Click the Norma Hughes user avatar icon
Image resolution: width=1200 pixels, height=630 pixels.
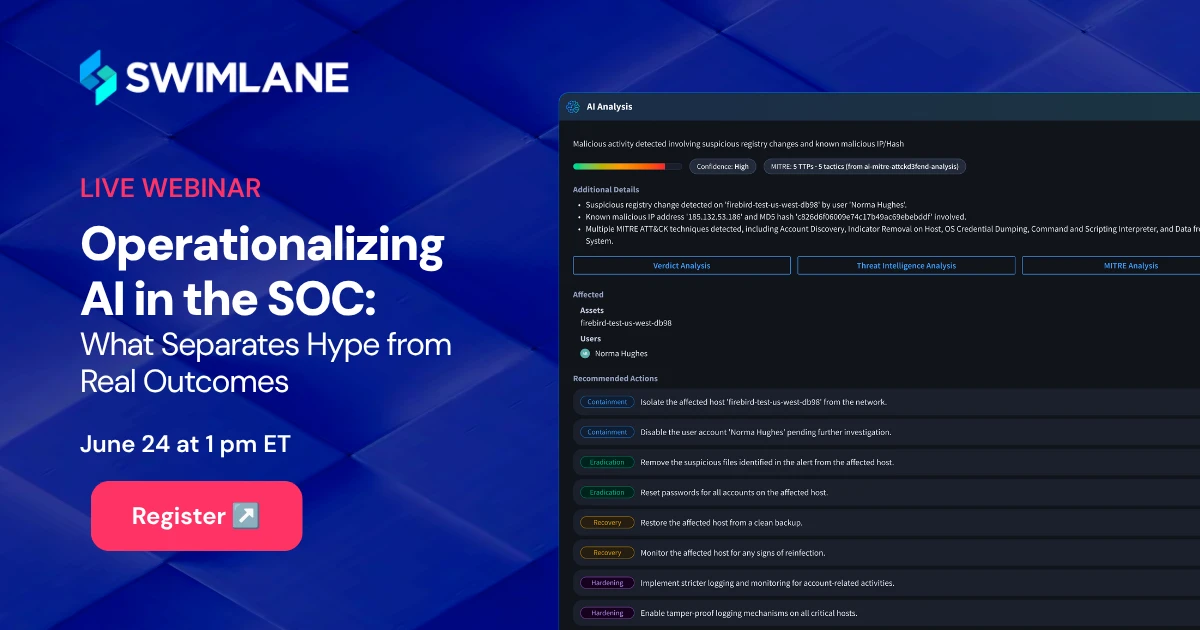coord(585,353)
